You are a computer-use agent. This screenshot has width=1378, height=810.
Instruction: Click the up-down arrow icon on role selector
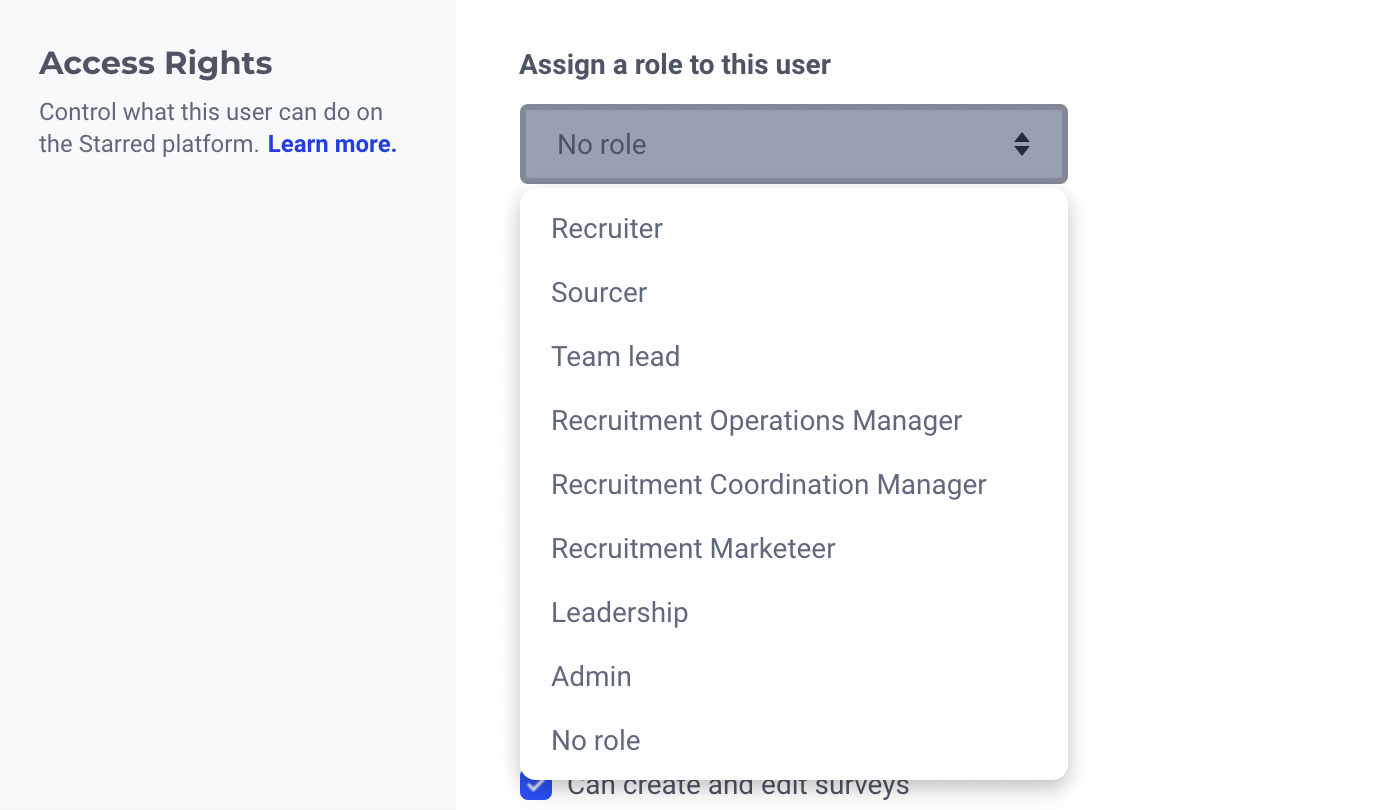[x=1021, y=144]
